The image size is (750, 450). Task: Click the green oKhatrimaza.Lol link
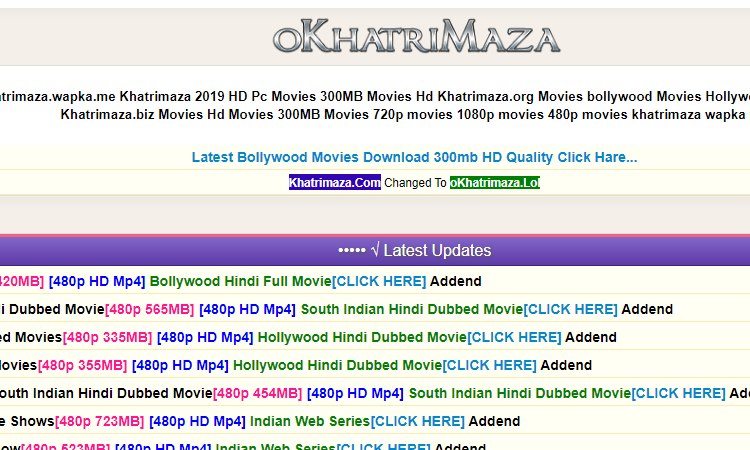tap(495, 183)
